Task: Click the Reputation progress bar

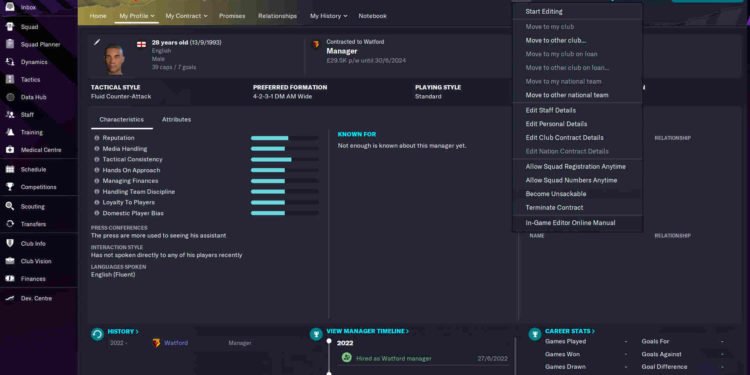Action: pyautogui.click(x=285, y=138)
